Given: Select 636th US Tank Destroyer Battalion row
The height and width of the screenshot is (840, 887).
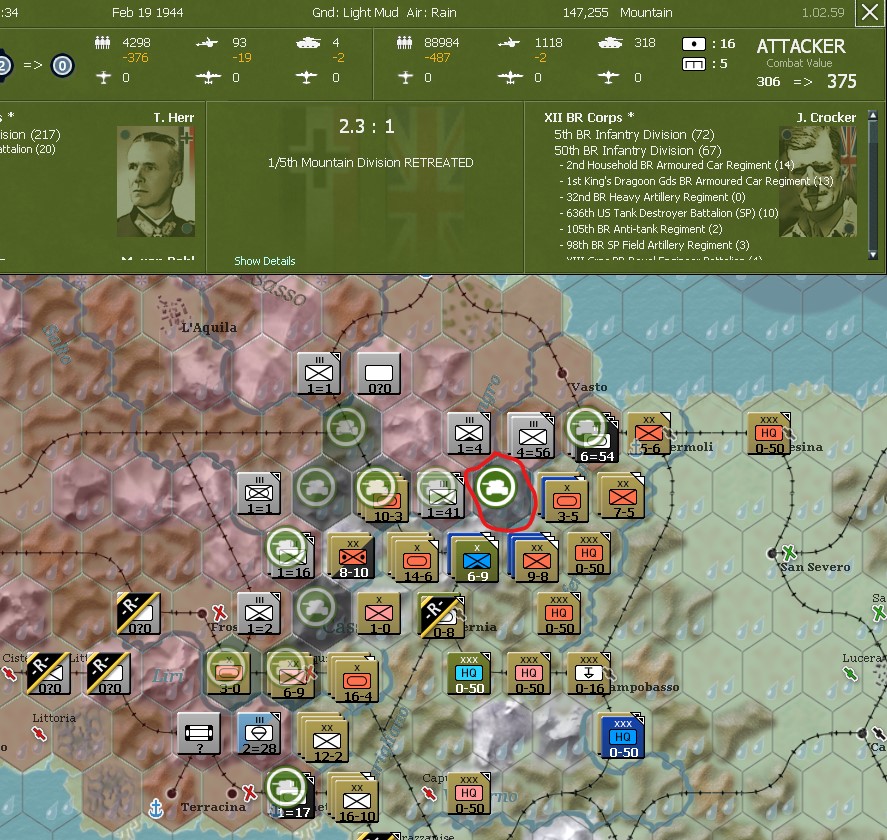Looking at the screenshot, I should coord(669,213).
